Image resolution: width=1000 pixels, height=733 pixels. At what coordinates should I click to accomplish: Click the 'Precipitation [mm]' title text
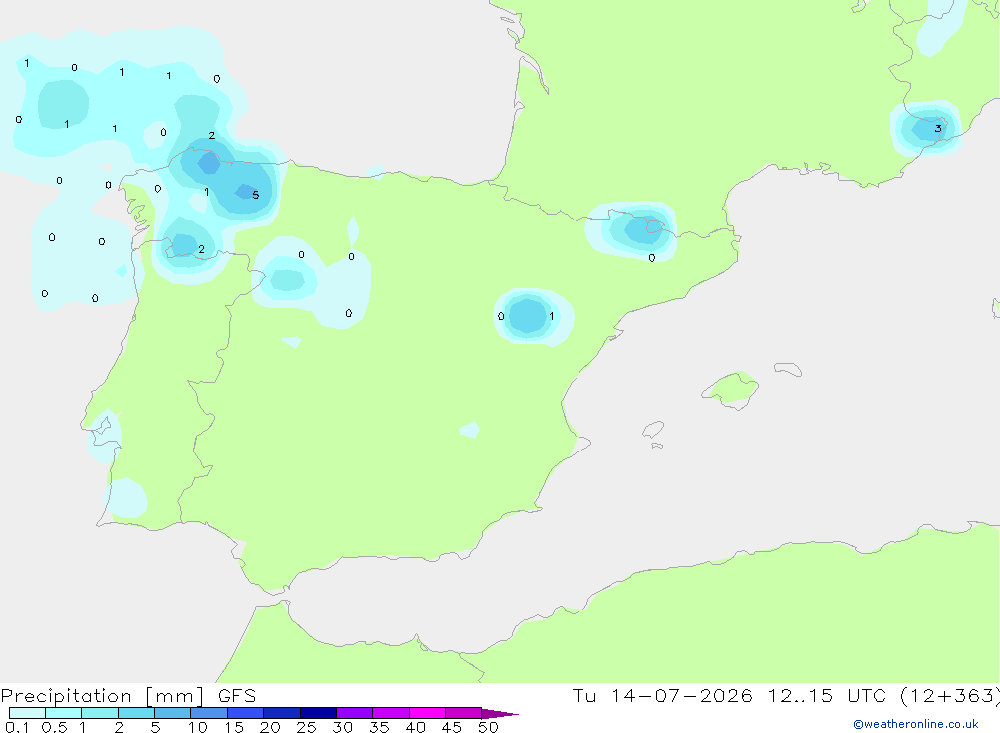click(x=102, y=696)
